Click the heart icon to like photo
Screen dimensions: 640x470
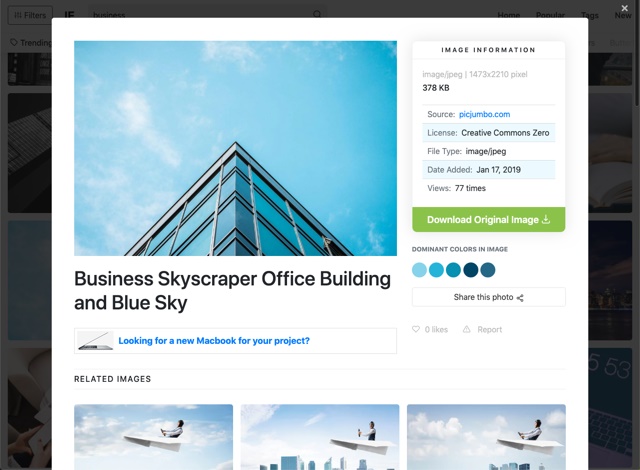point(416,329)
